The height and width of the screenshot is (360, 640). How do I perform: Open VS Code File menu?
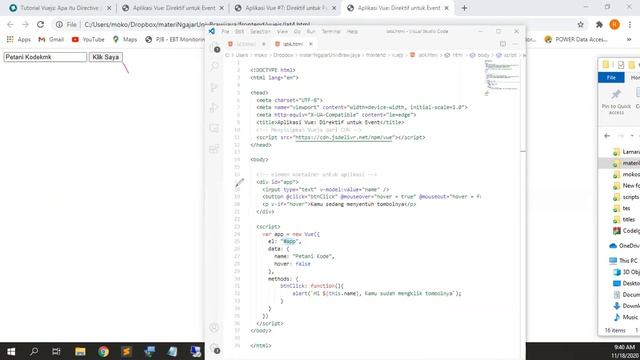225,31
